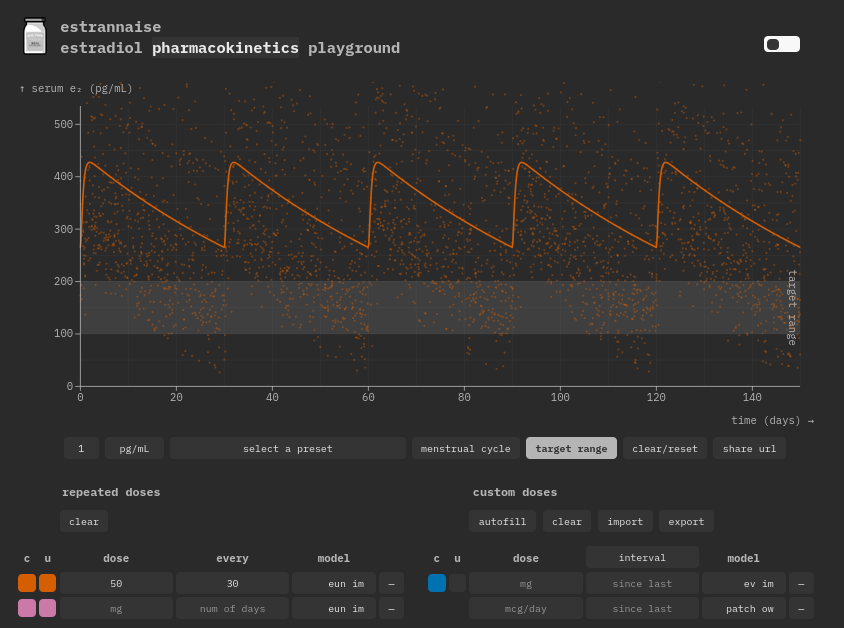
Task: Autofill the custom doses
Action: (x=502, y=521)
